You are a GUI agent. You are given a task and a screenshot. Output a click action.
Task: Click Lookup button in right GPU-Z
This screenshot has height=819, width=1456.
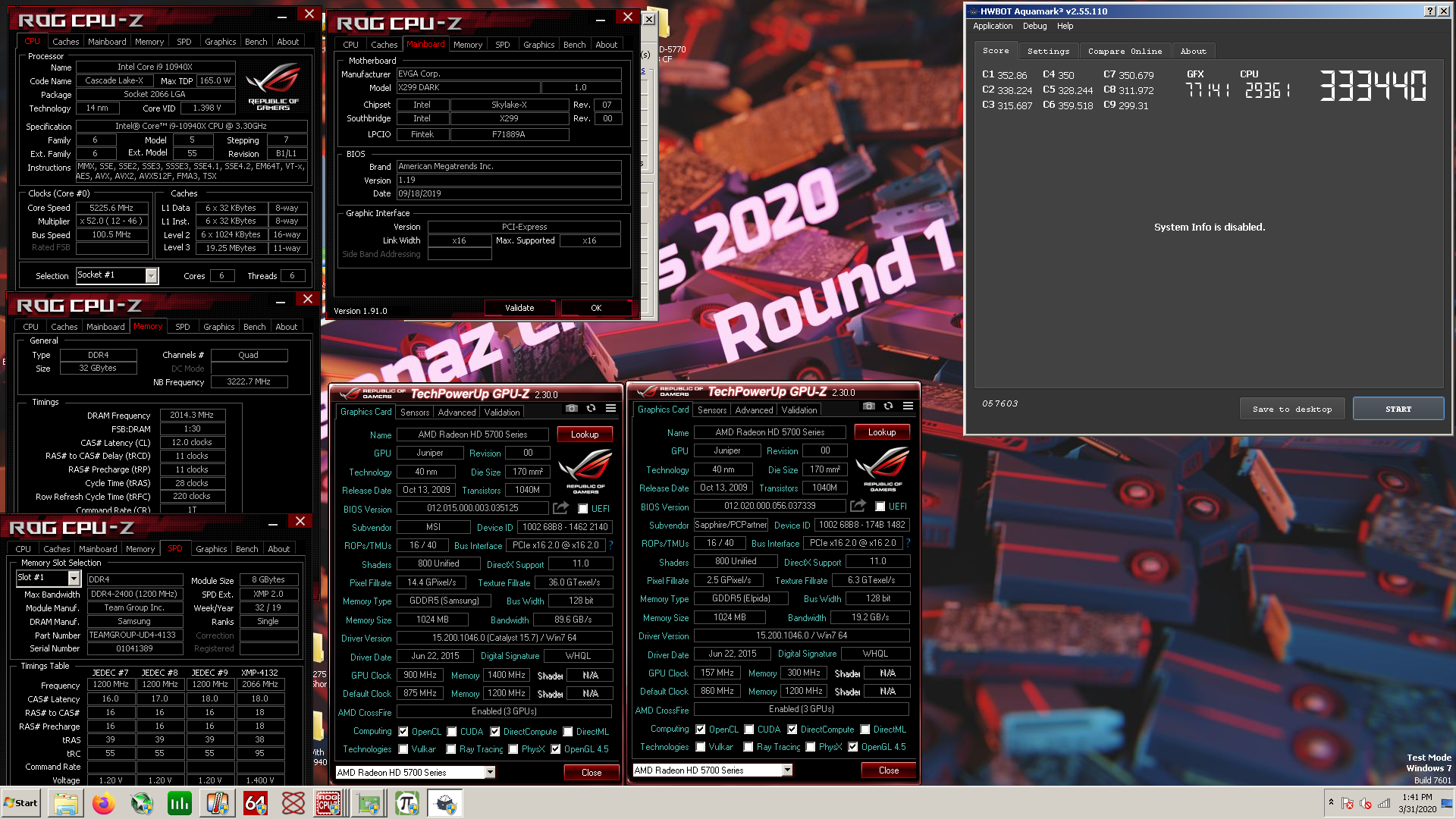coord(882,432)
